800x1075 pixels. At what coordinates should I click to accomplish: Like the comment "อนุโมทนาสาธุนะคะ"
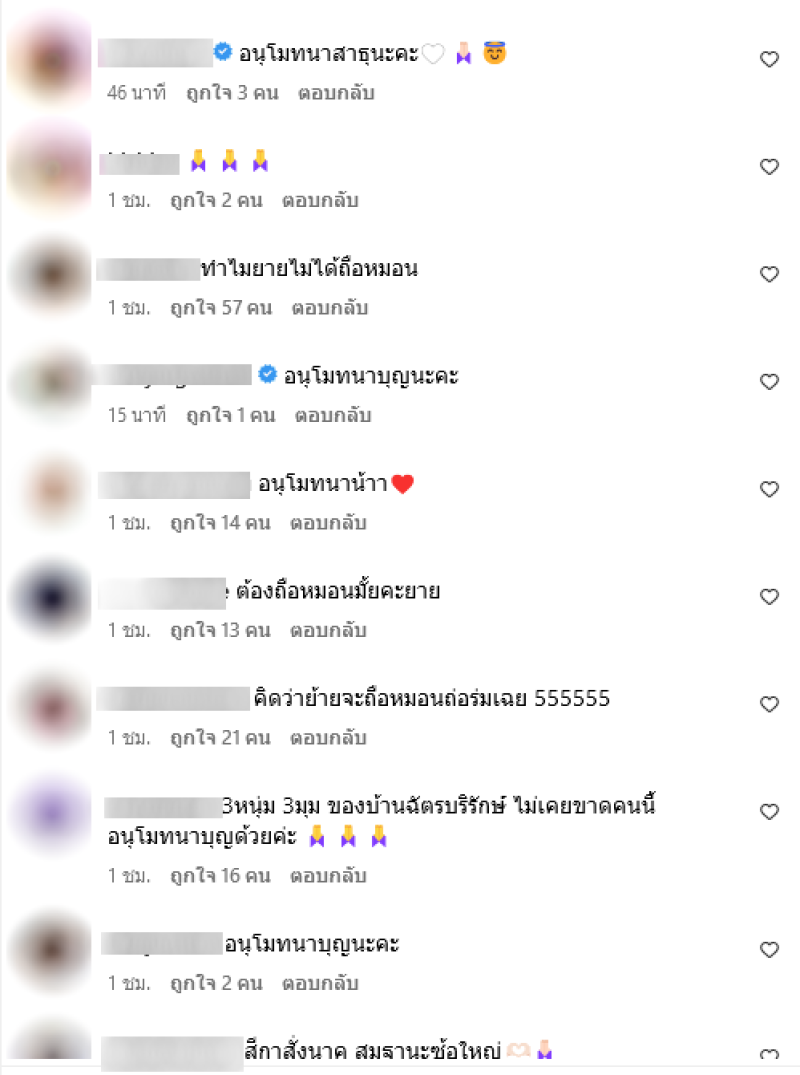769,60
